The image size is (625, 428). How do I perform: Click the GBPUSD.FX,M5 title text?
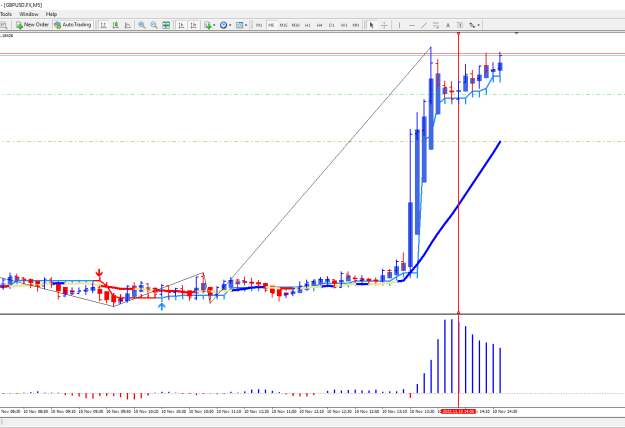(x=23, y=5)
